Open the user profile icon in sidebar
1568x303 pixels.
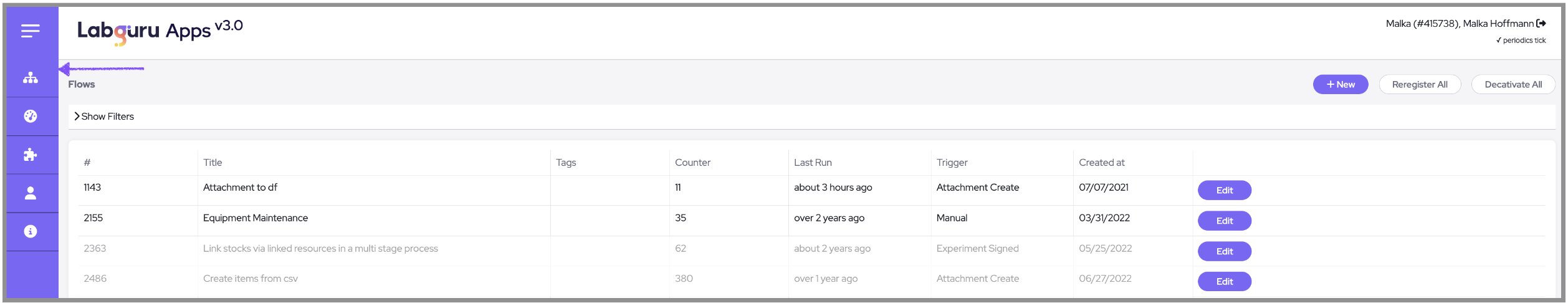tap(31, 193)
